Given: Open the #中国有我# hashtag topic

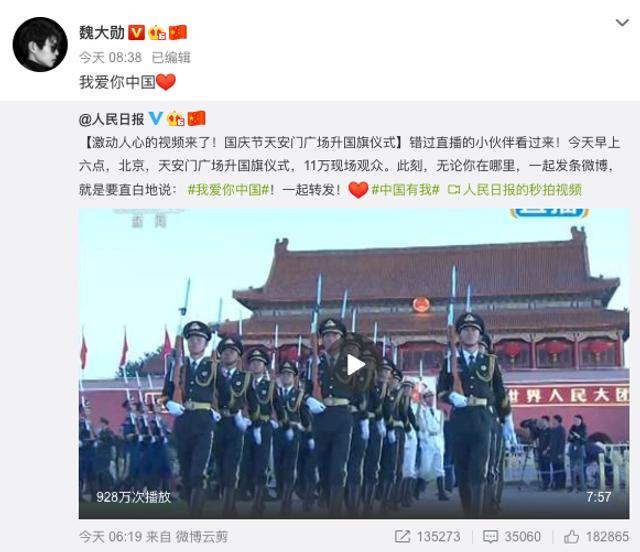Looking at the screenshot, I should [x=405, y=190].
